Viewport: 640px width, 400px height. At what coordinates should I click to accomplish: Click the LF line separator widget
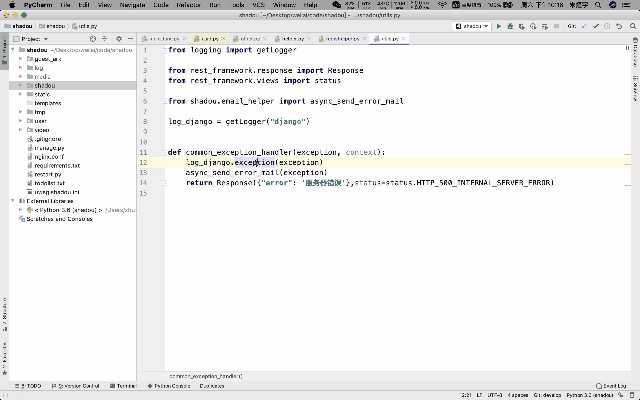479,395
